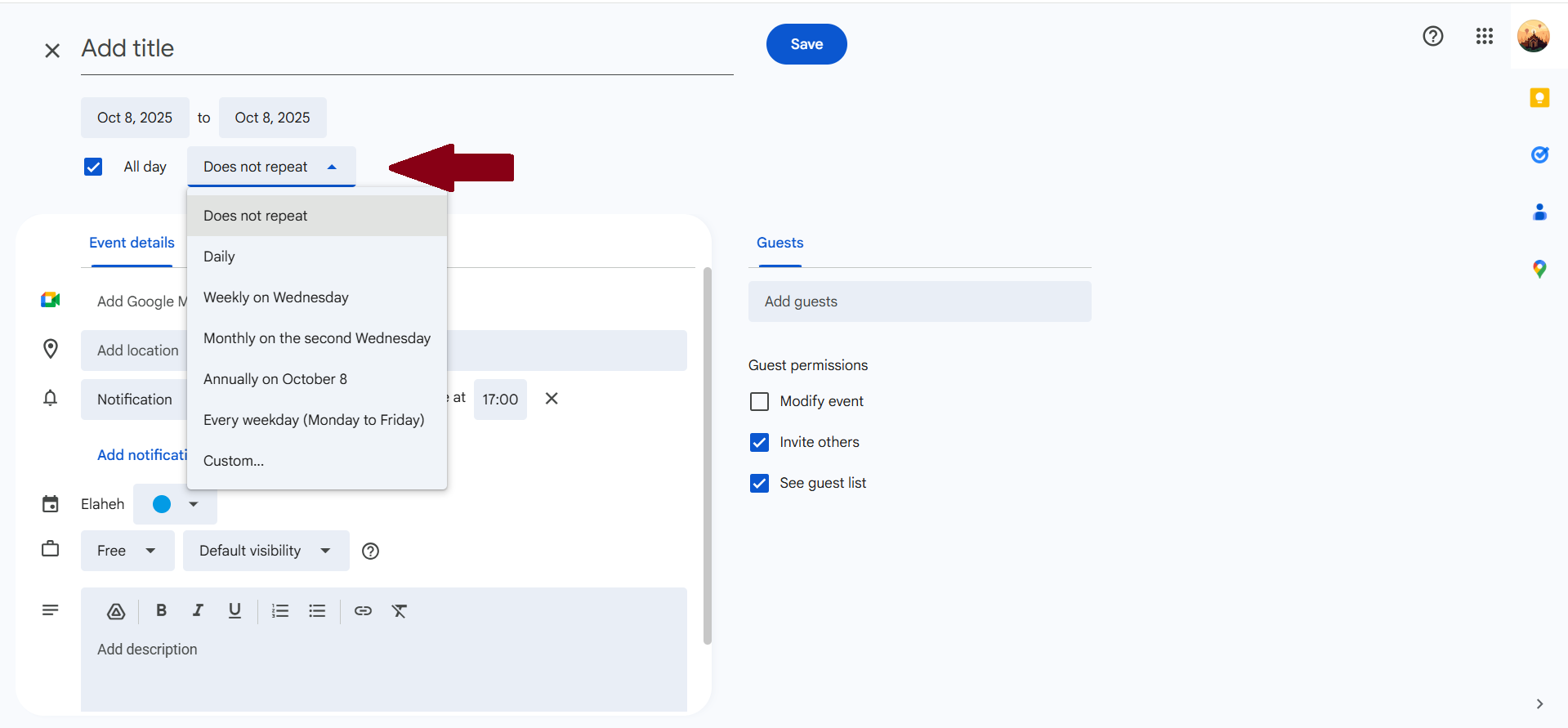Insert a link in description
The height and width of the screenshot is (728, 1568).
click(x=363, y=610)
